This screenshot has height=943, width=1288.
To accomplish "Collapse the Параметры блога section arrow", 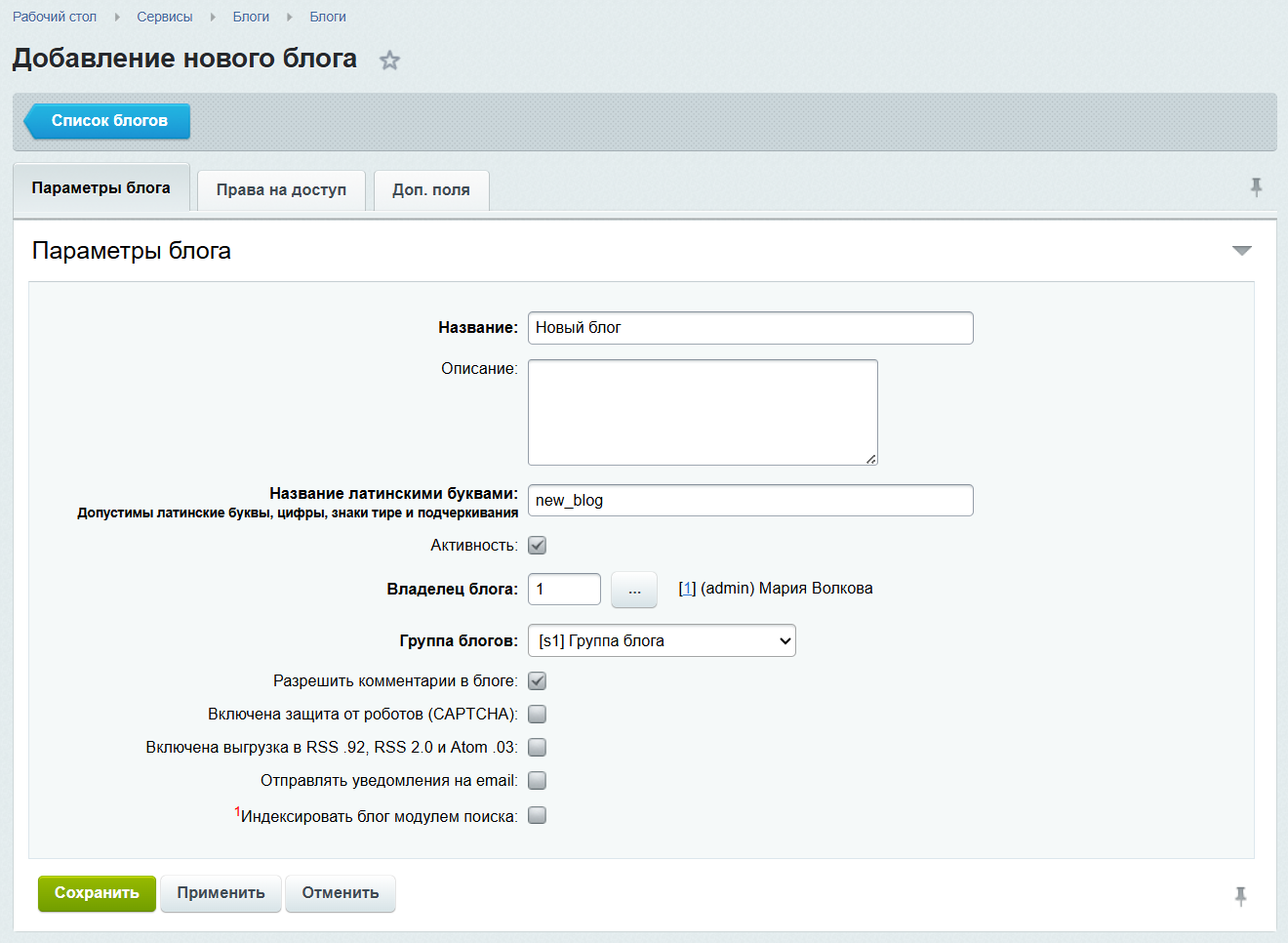I will pos(1241,251).
